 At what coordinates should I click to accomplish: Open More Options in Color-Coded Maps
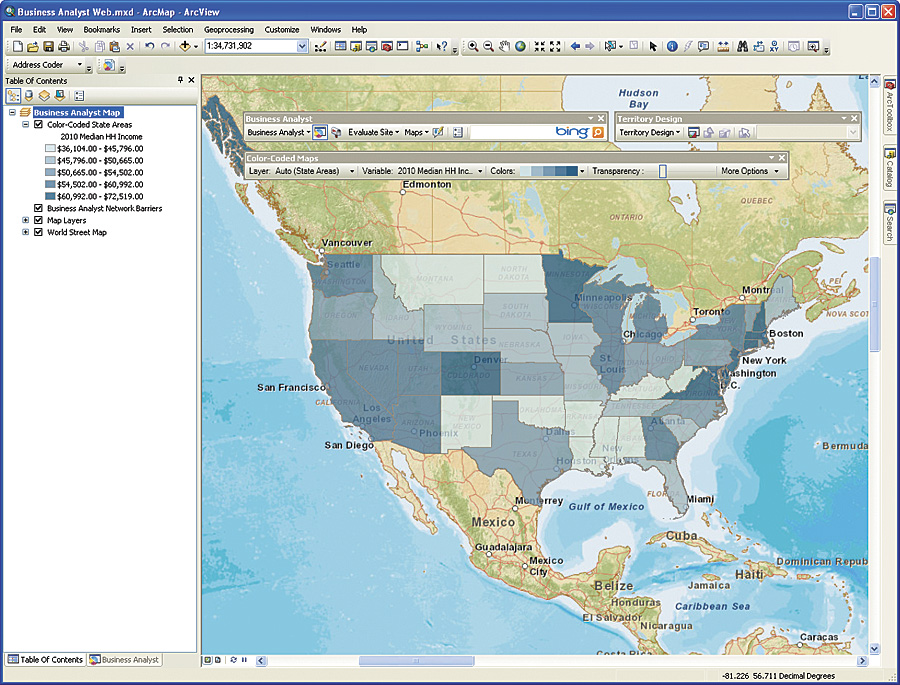[749, 171]
